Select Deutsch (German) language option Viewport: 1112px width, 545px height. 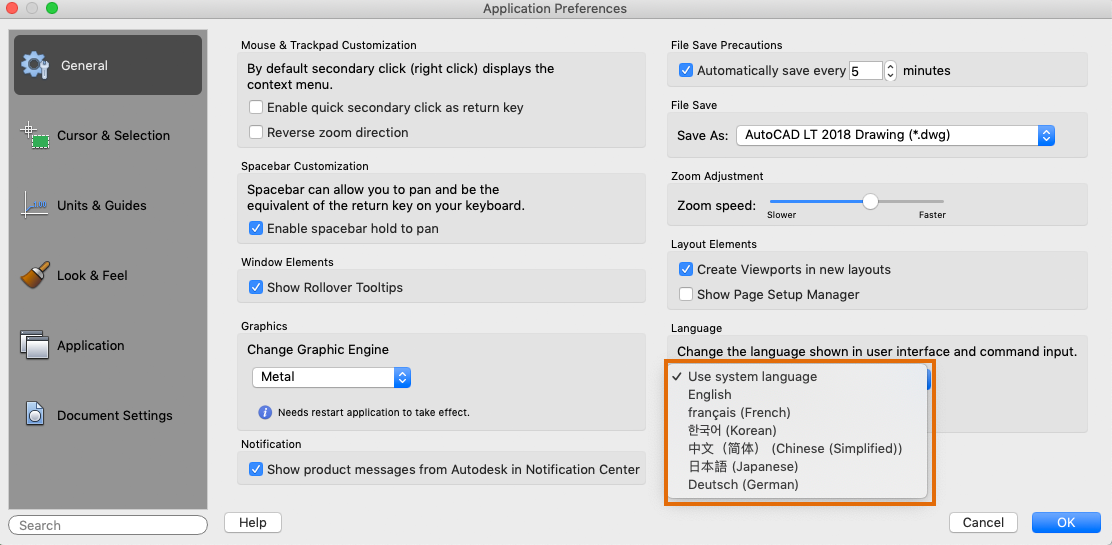click(x=743, y=484)
